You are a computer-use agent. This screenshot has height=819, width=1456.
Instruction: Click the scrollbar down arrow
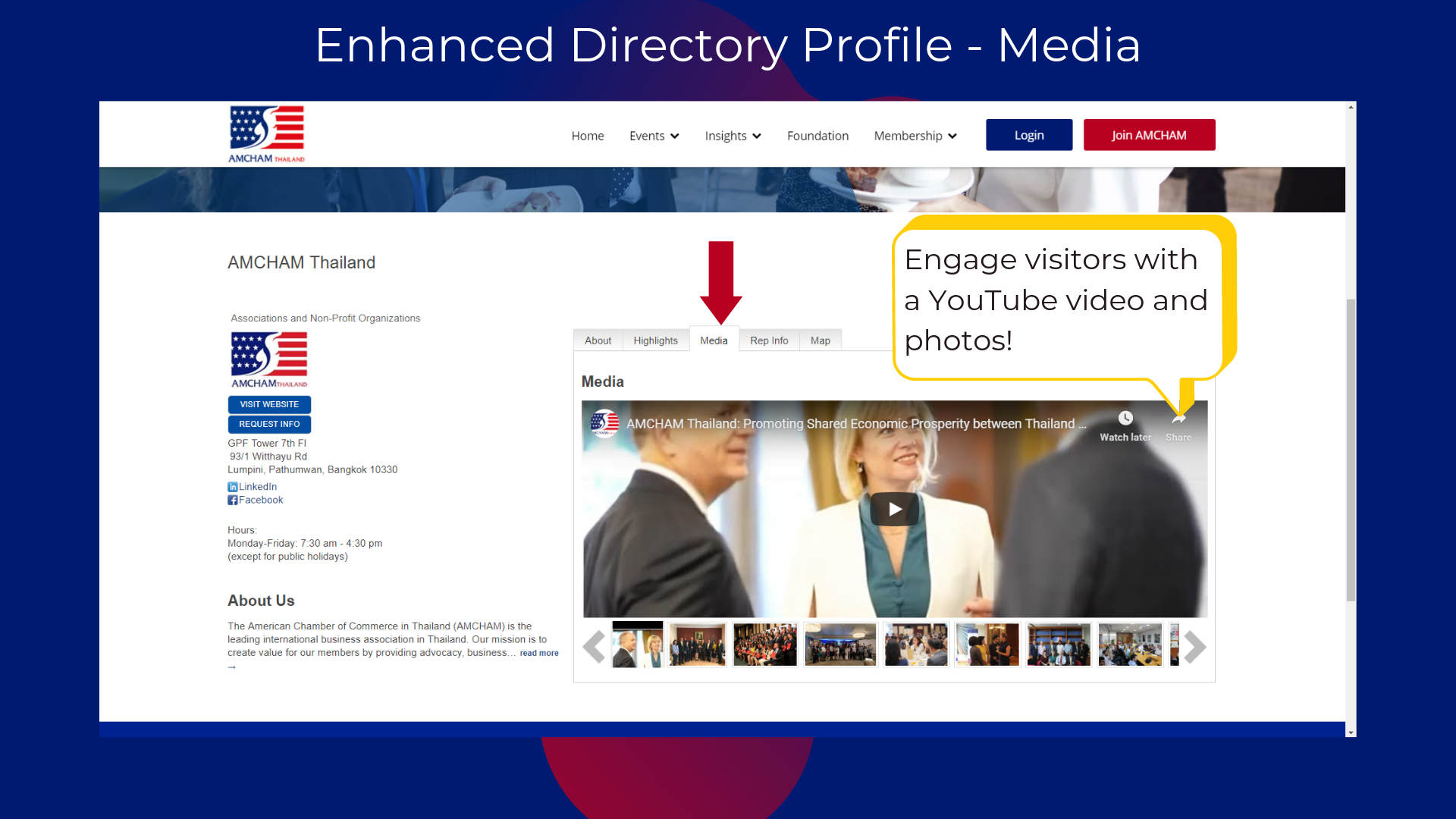pyautogui.click(x=1351, y=732)
